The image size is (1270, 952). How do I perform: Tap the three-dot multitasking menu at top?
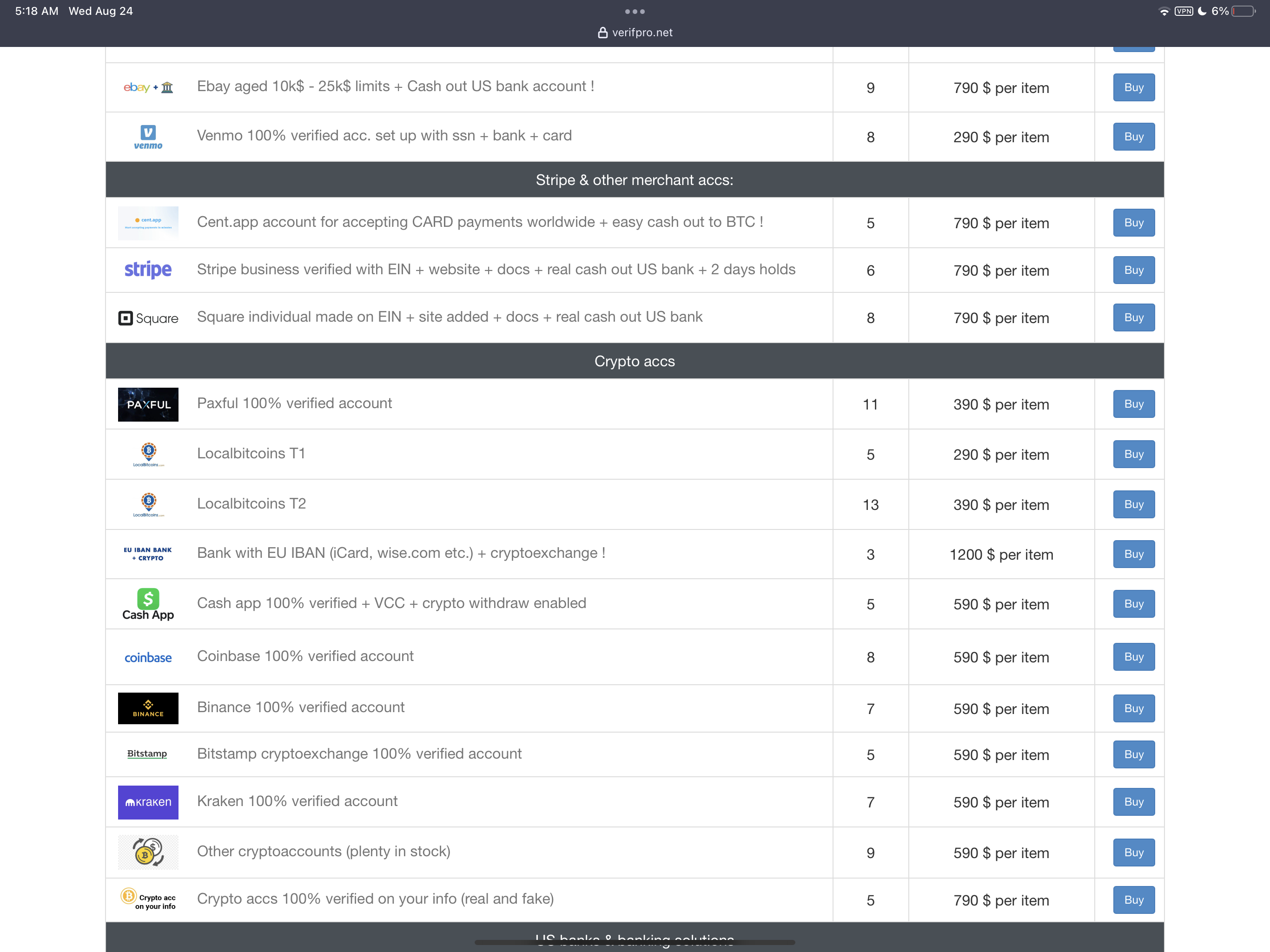coord(635,12)
